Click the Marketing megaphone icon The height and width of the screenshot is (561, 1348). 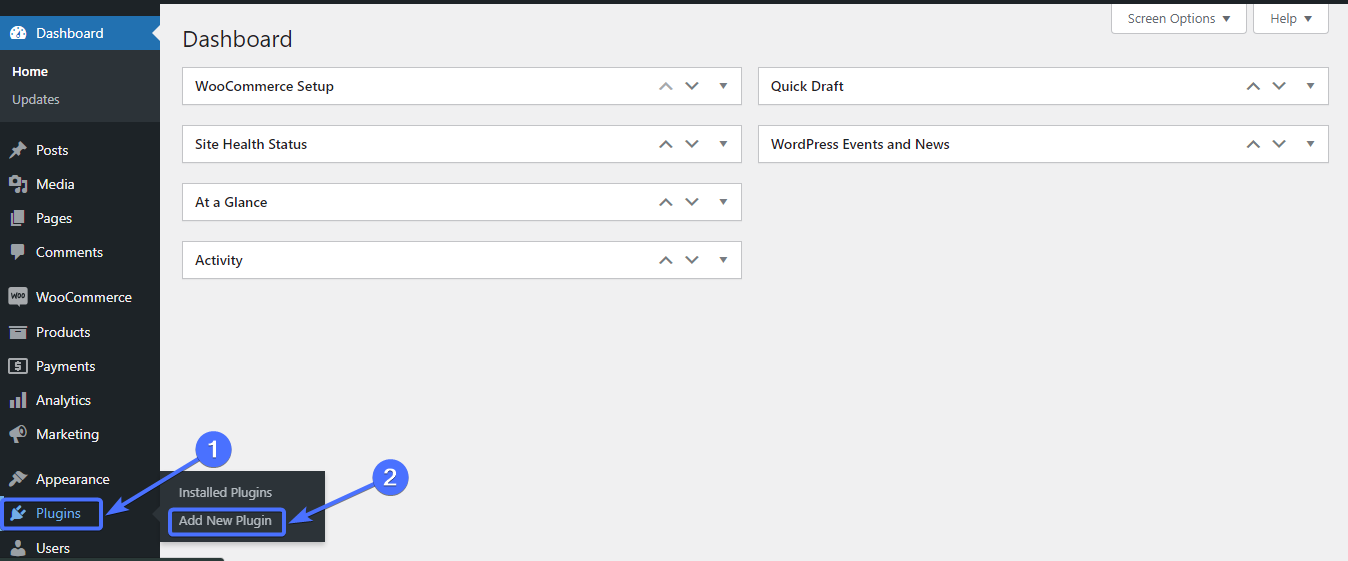18,434
